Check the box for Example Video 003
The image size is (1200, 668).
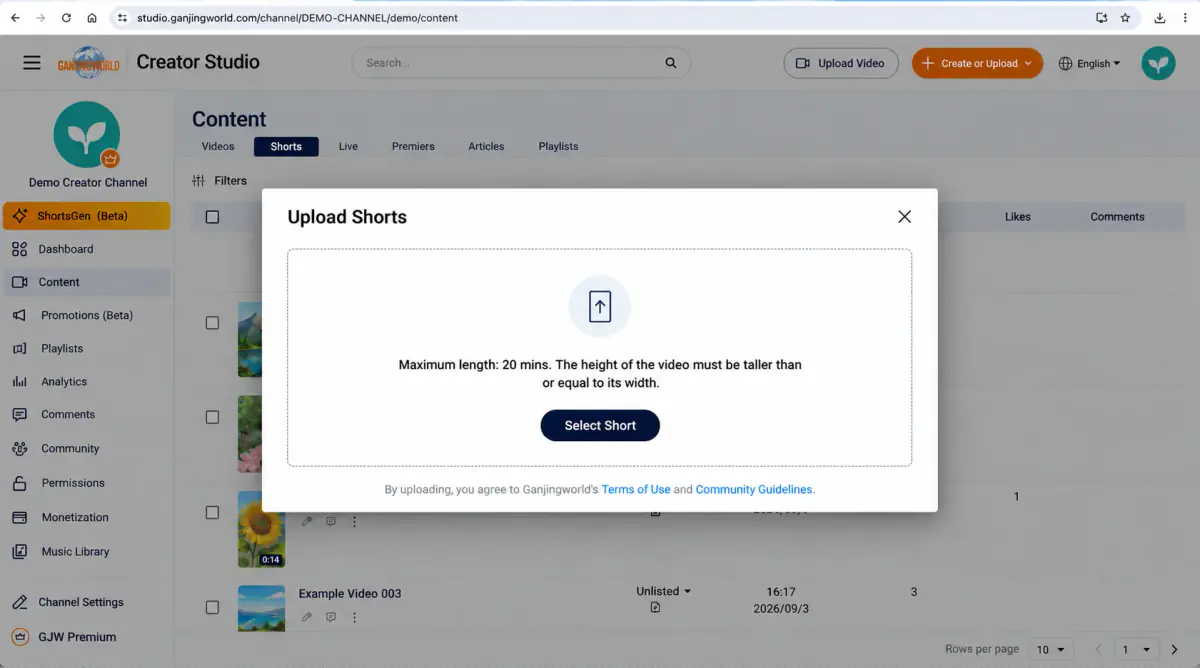pos(212,607)
